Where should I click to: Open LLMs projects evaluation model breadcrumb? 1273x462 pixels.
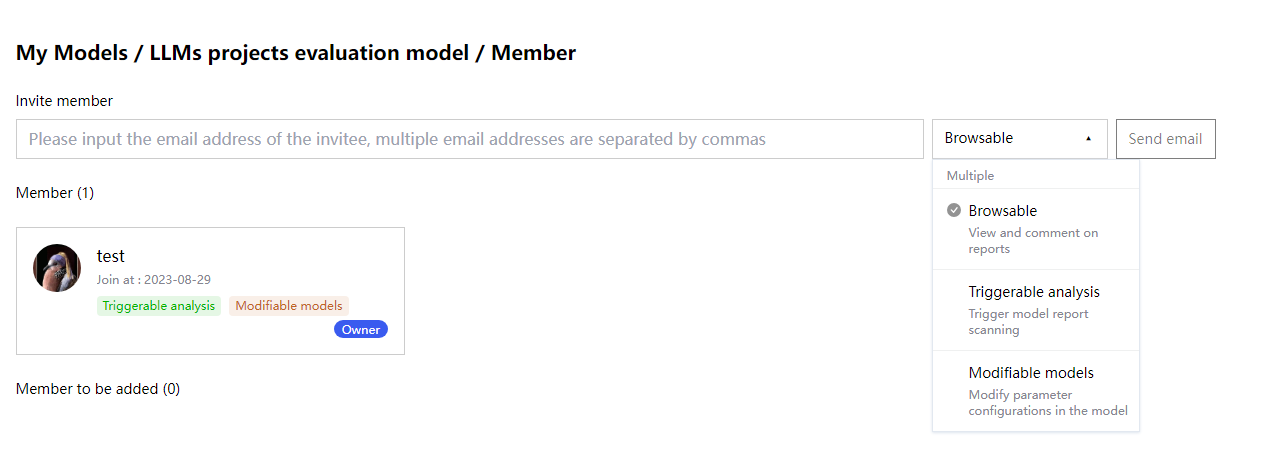309,53
